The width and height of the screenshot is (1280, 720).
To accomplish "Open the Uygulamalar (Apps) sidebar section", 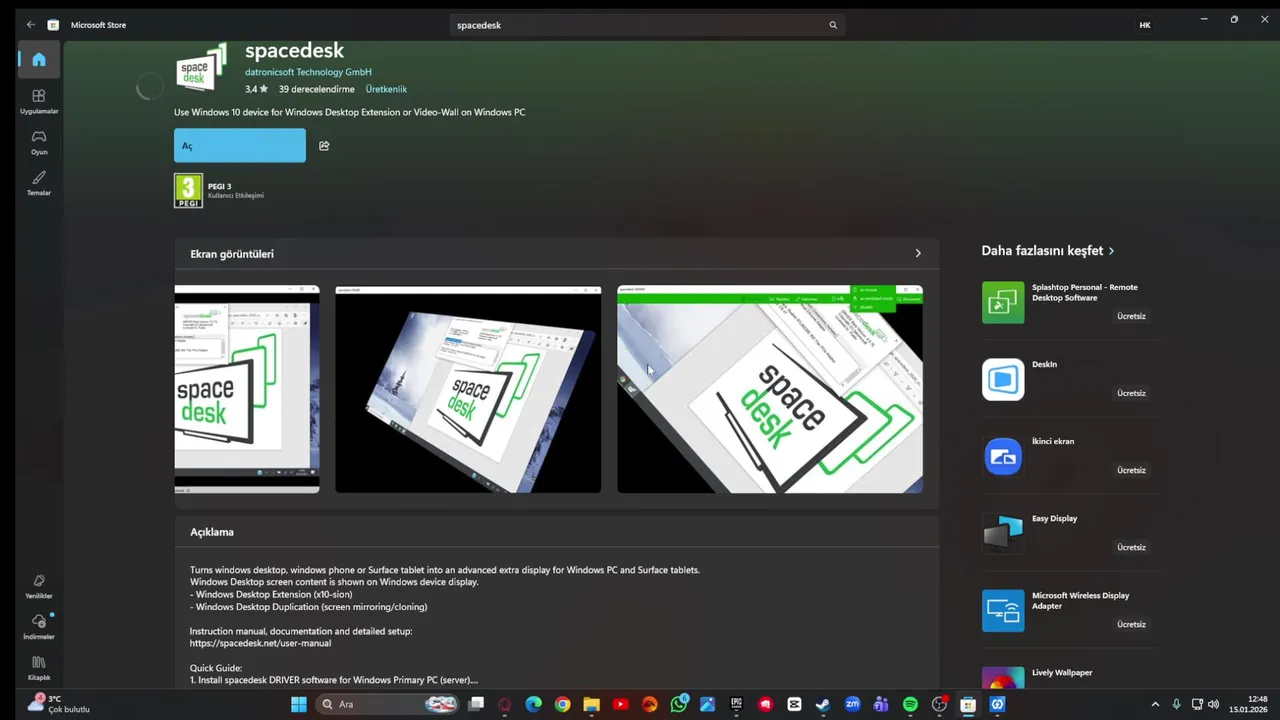I will (39, 101).
